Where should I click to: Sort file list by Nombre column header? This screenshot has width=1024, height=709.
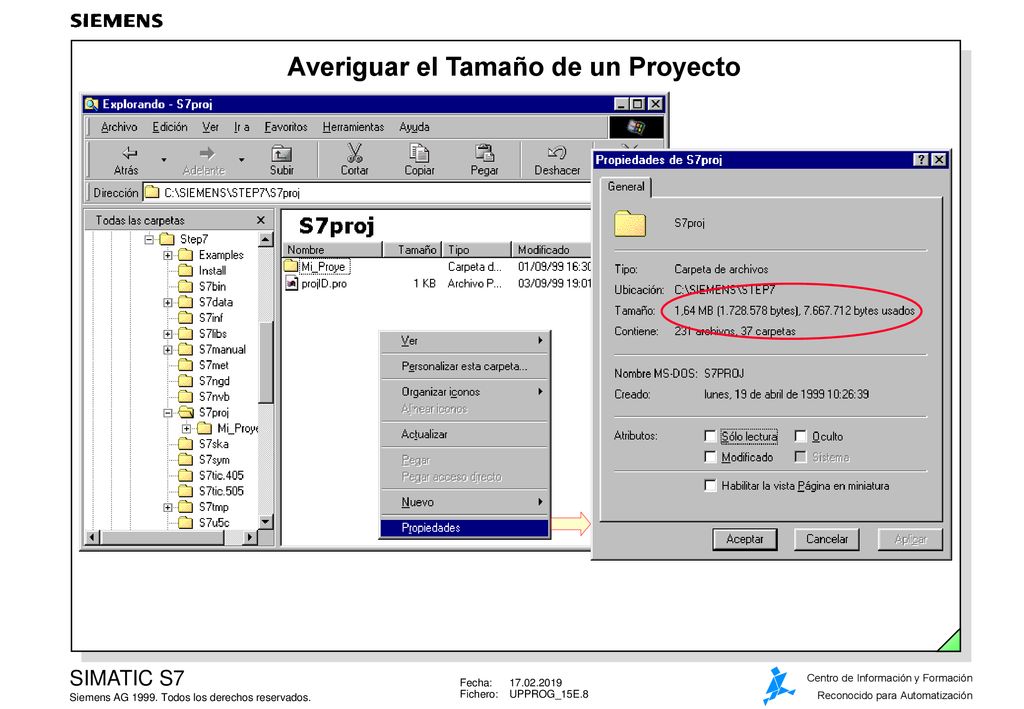(x=332, y=249)
